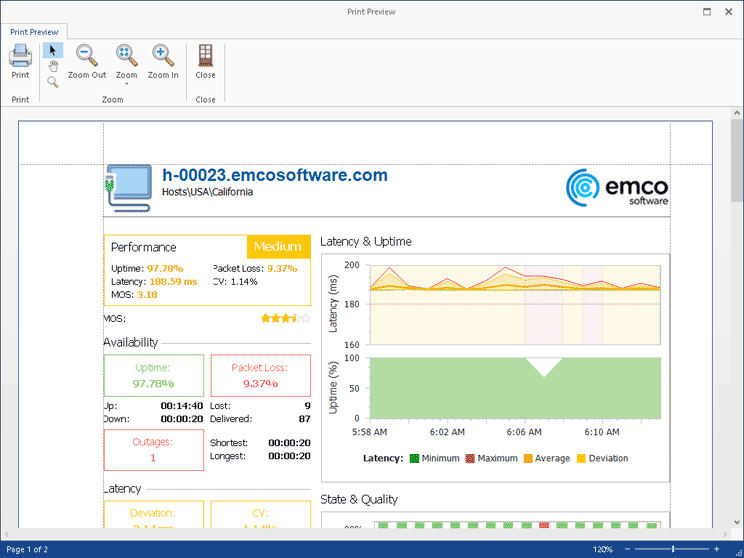Click the Uptime 97.78% green box
The width and height of the screenshot is (744, 558).
[154, 375]
